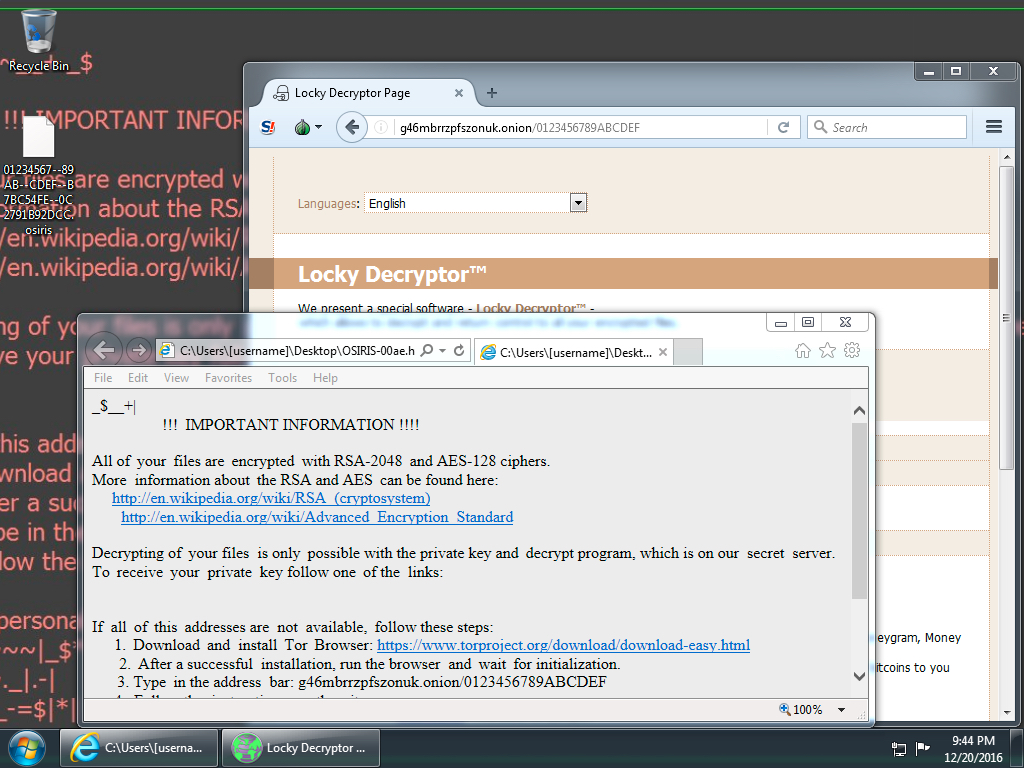This screenshot has height=768, width=1024.
Task: Open the Favorites menu in Internet Explorer
Action: point(229,378)
